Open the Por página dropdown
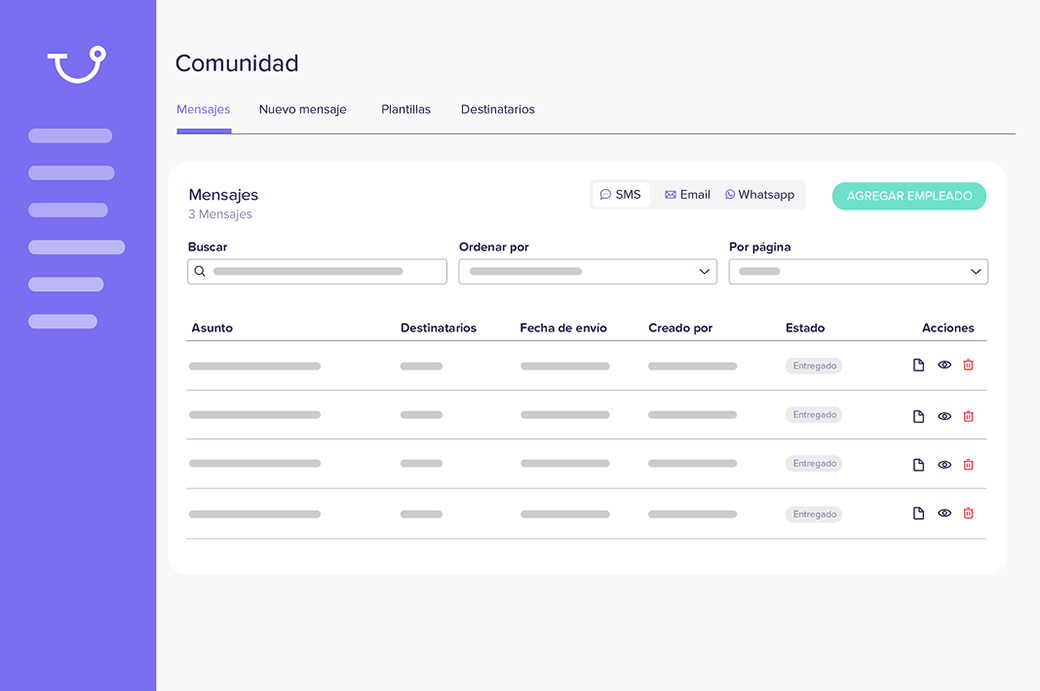The image size is (1040, 691). pos(858,271)
